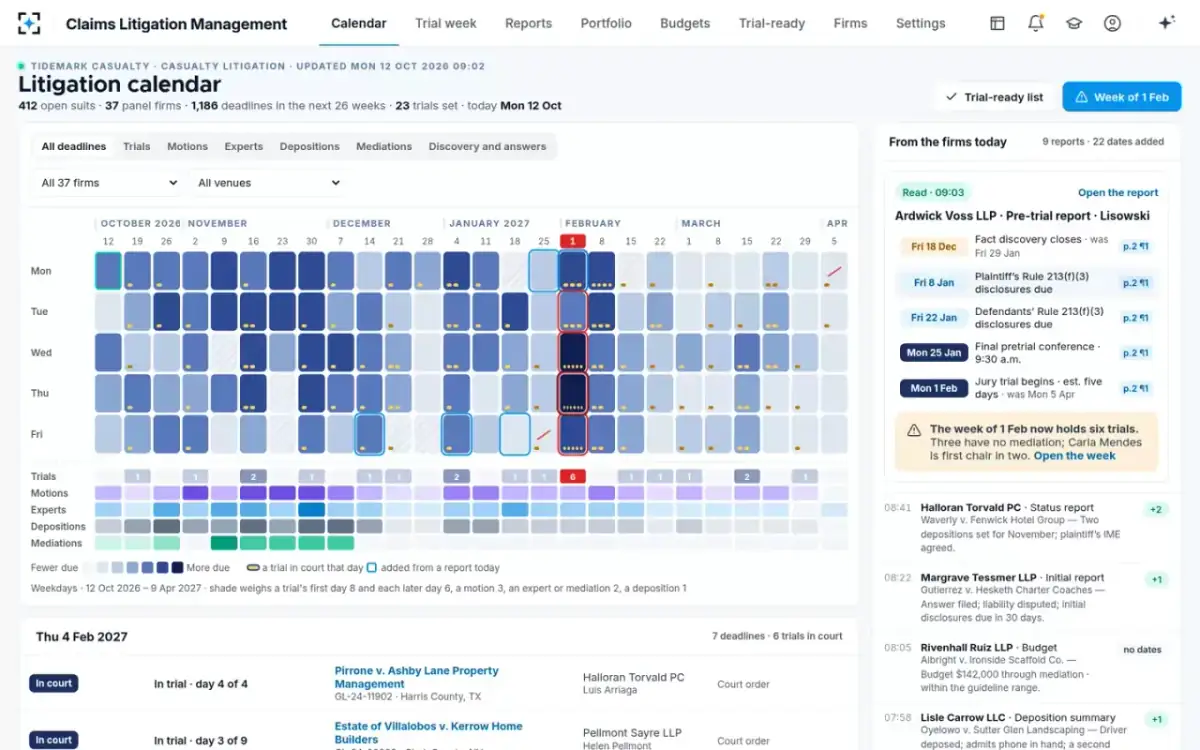Click the graduation cap help icon

click(1074, 23)
